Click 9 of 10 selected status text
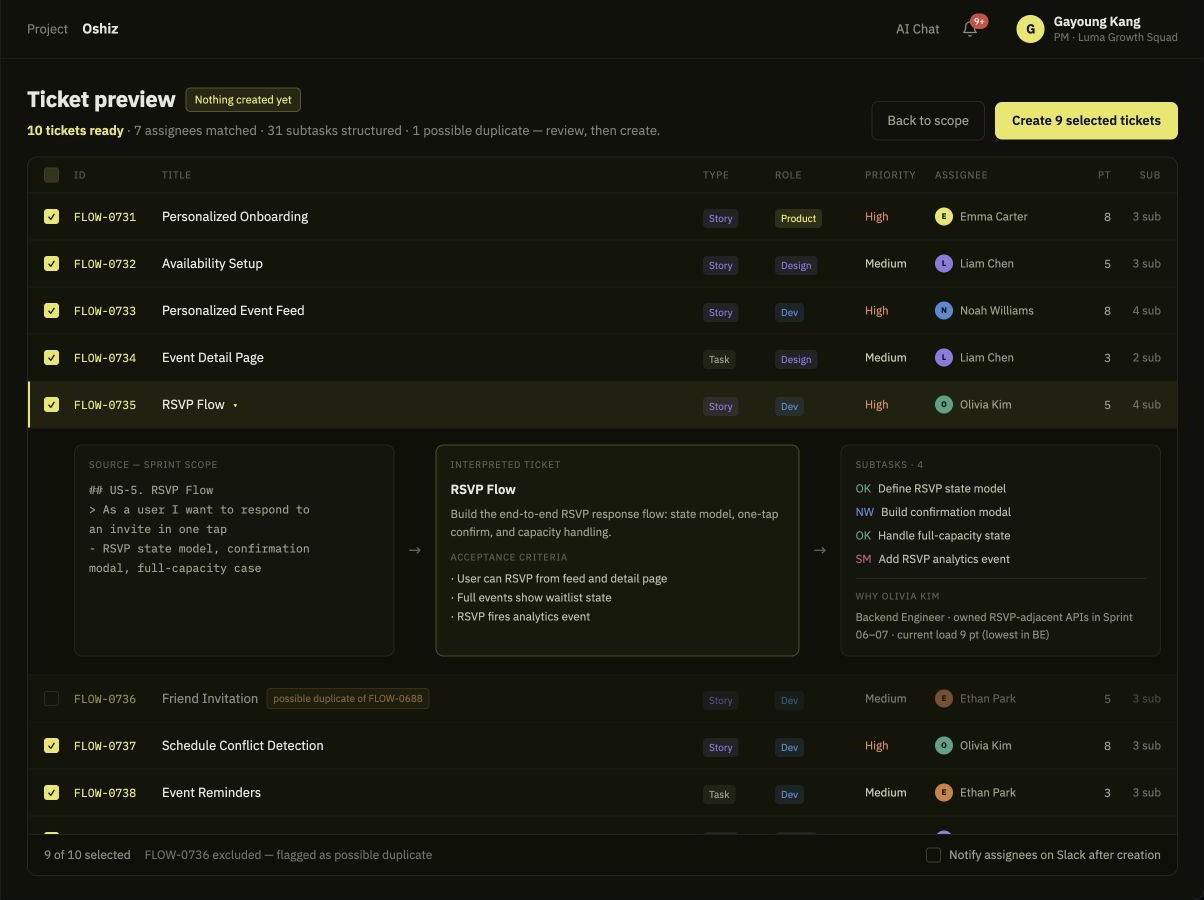This screenshot has height=900, width=1204. point(87,855)
